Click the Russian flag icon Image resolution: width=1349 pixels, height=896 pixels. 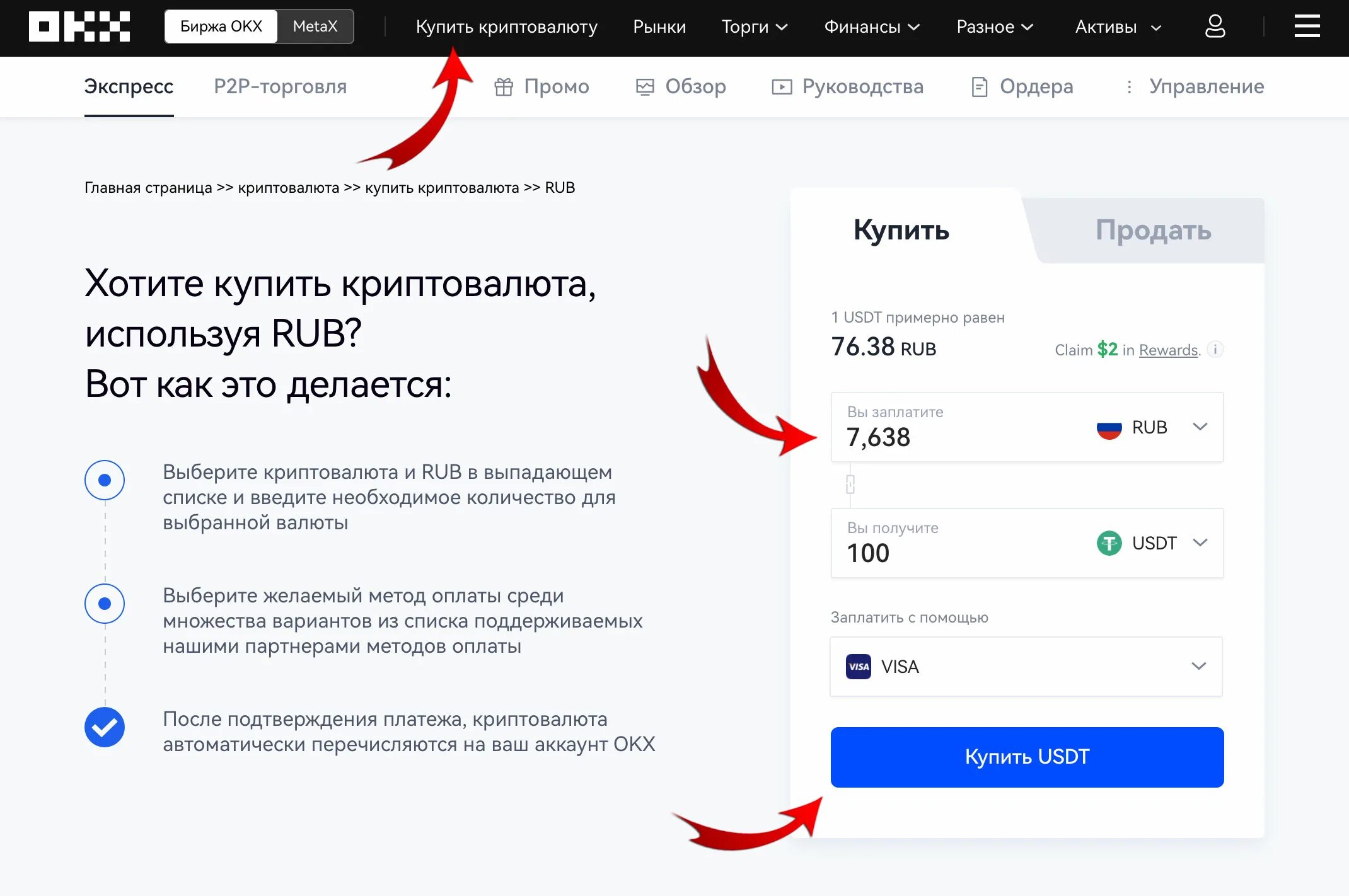click(1109, 428)
